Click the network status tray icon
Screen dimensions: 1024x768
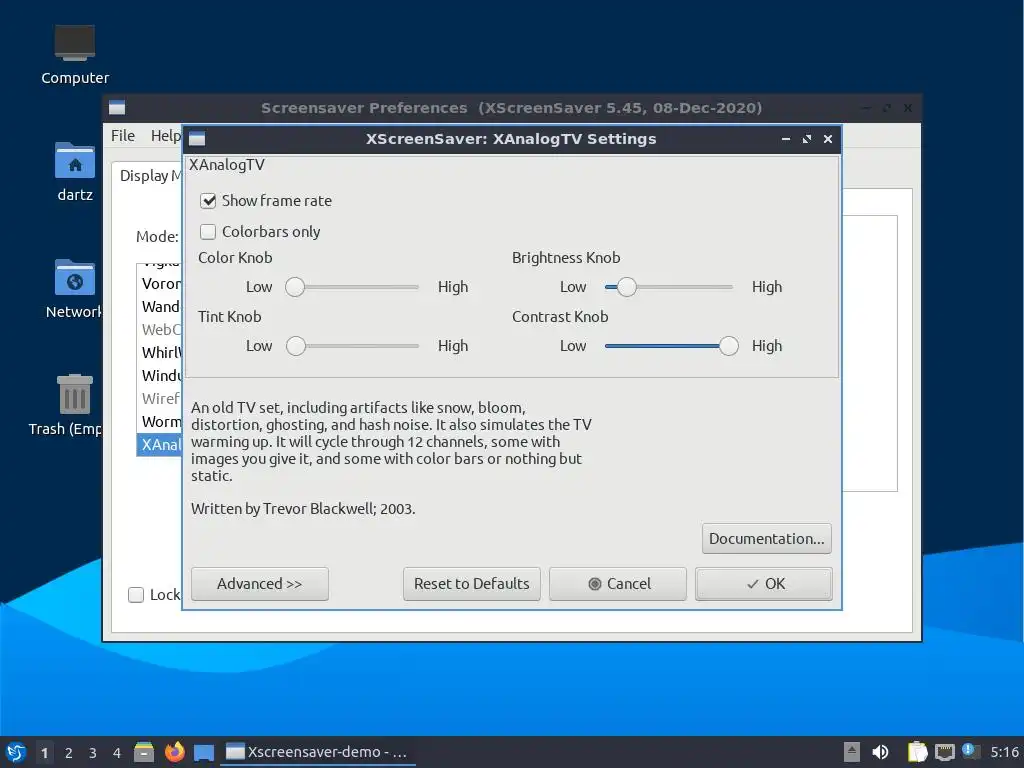point(944,752)
